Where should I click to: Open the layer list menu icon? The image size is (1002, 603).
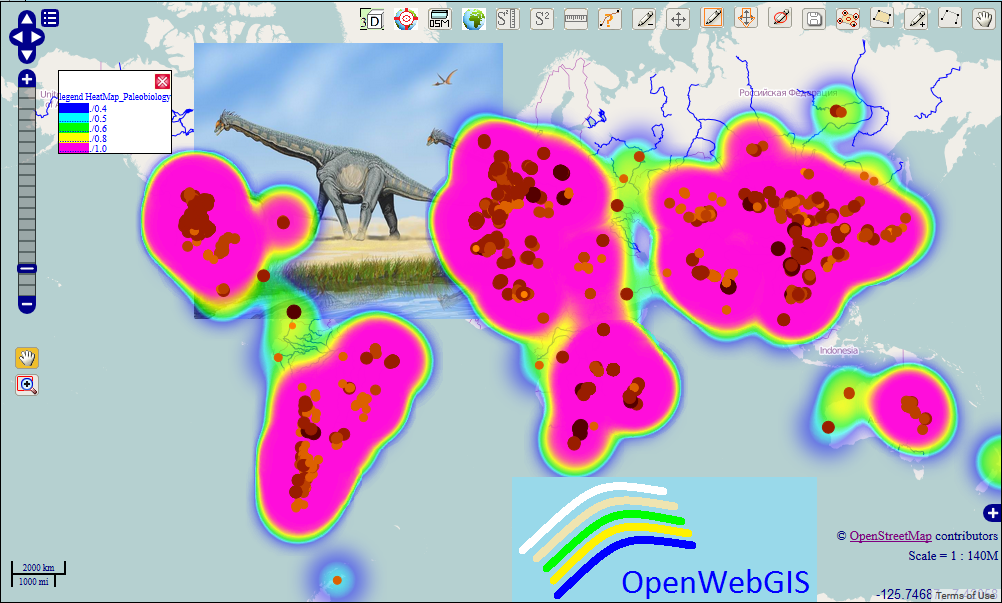[50, 18]
